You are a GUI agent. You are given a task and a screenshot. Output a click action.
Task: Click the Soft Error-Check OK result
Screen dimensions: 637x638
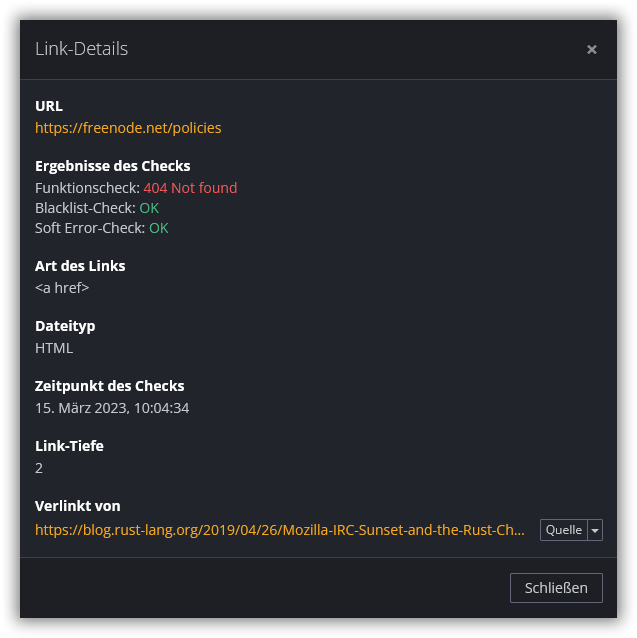click(x=158, y=228)
